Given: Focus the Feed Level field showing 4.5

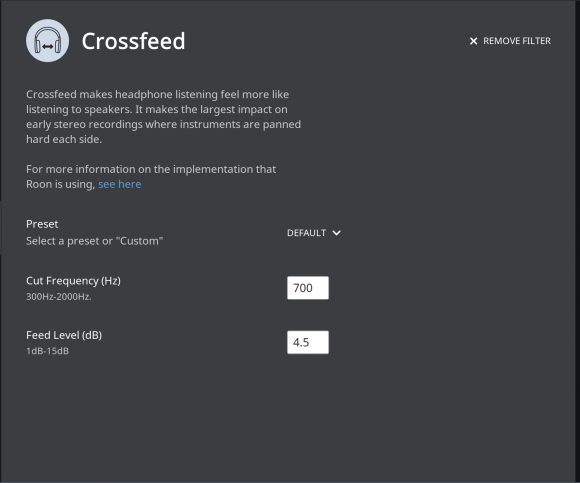Looking at the screenshot, I should [x=308, y=342].
